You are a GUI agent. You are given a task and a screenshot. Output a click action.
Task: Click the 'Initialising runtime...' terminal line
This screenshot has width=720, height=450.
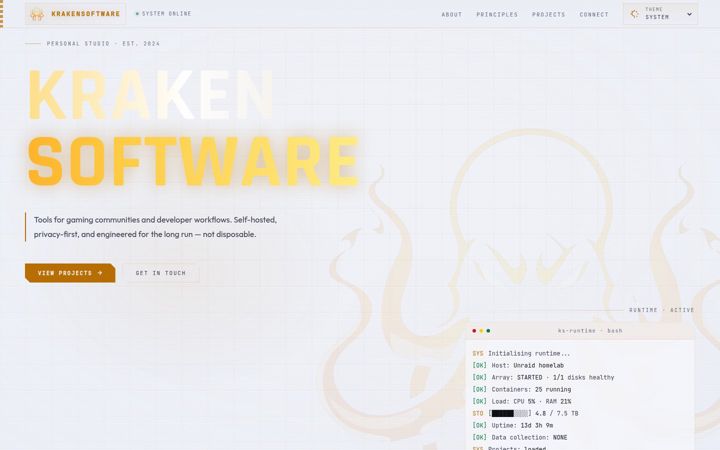[521, 354]
